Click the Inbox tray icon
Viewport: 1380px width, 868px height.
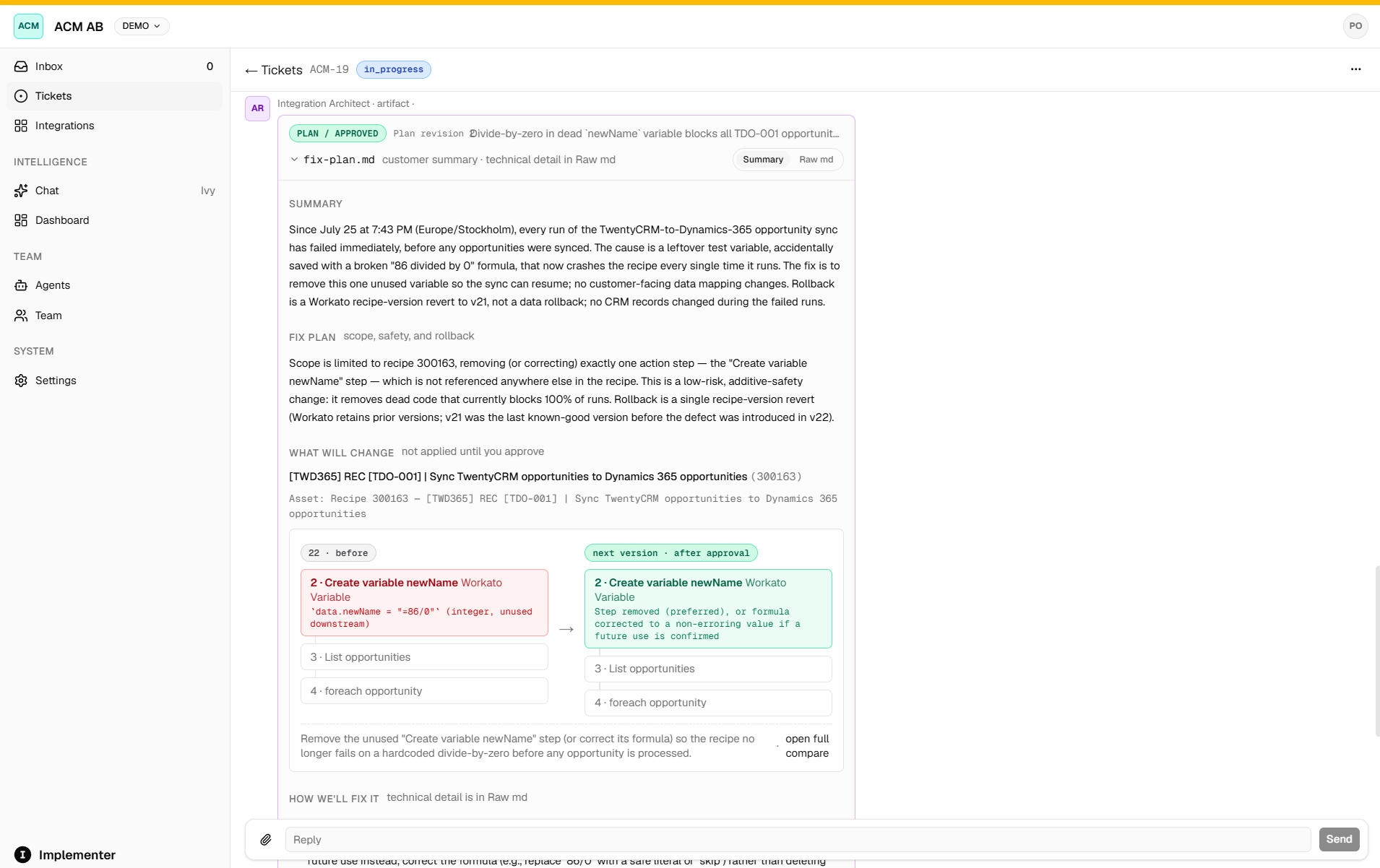coord(21,66)
